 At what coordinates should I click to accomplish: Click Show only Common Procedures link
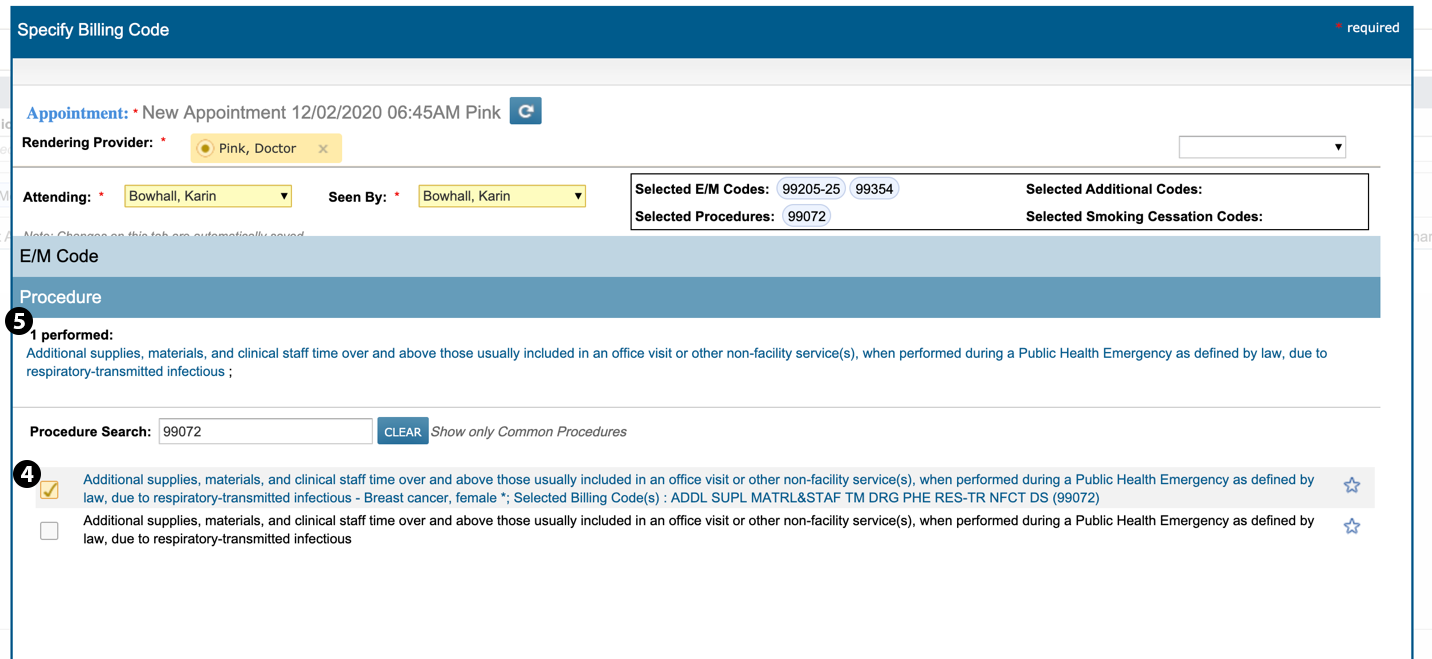[x=528, y=432]
